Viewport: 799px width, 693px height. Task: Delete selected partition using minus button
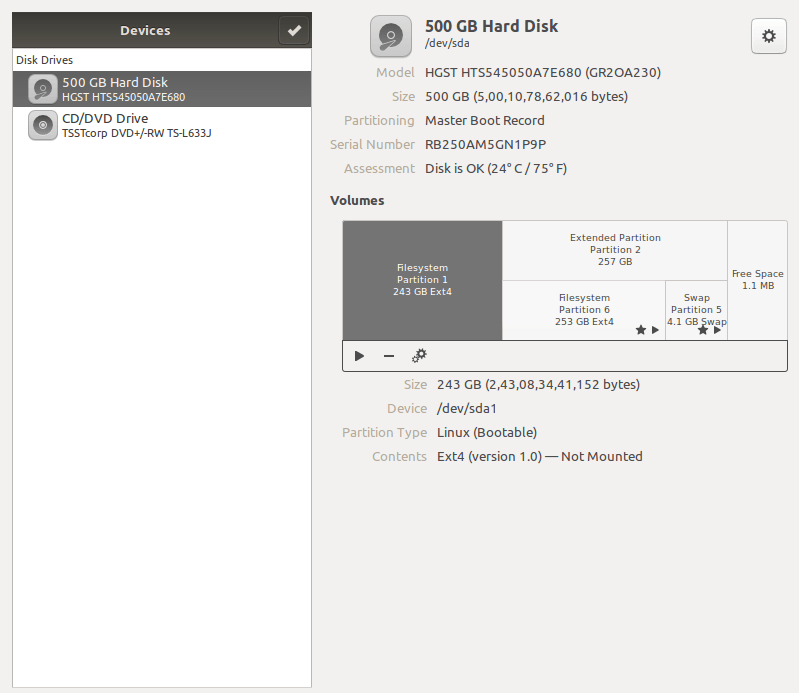click(389, 356)
